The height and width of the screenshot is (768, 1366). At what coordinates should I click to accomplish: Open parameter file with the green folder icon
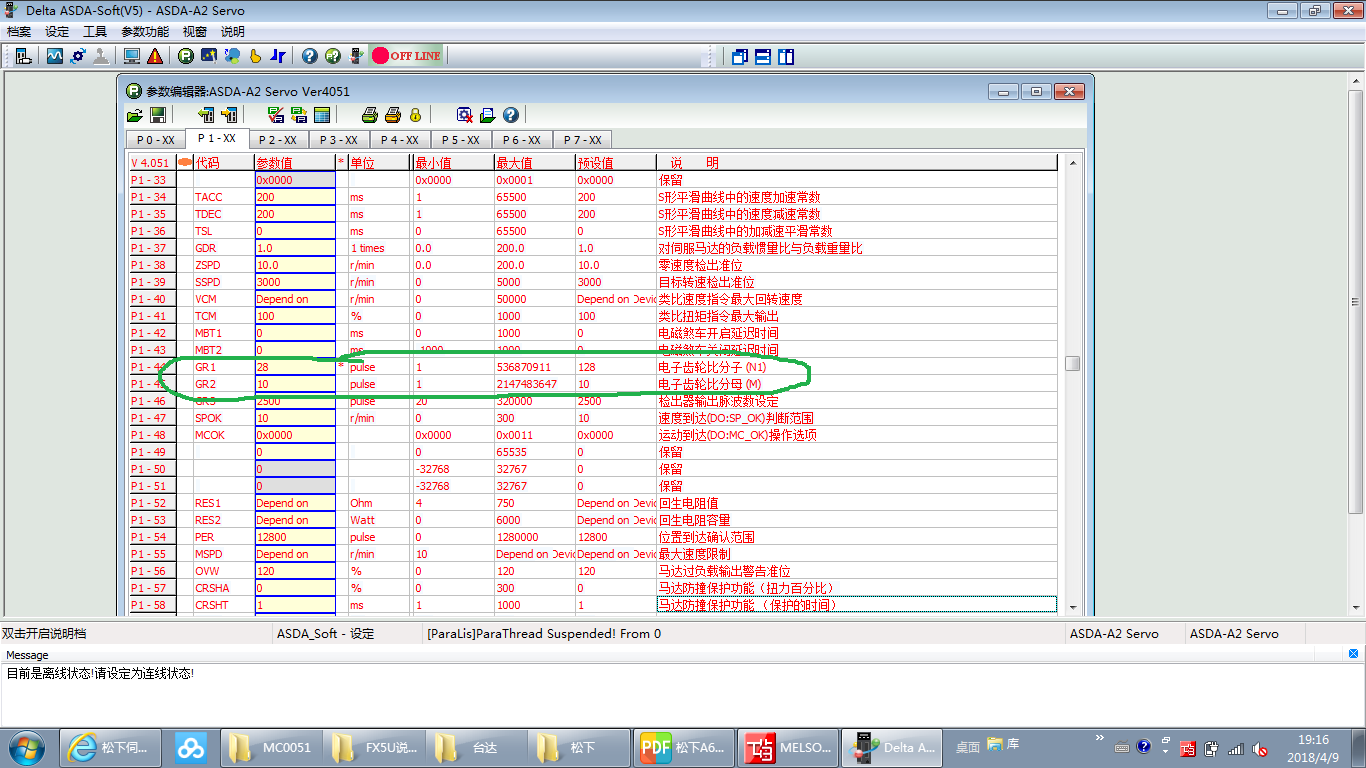[x=135, y=115]
